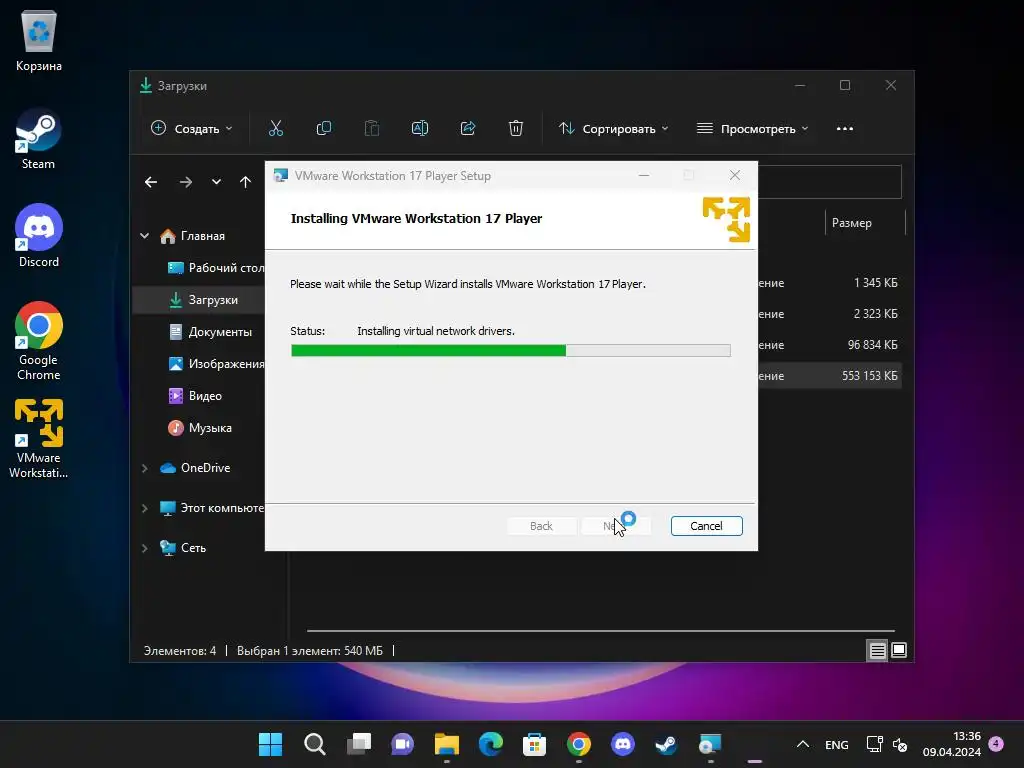
Task: Switch to large thumbnails view
Action: [899, 650]
